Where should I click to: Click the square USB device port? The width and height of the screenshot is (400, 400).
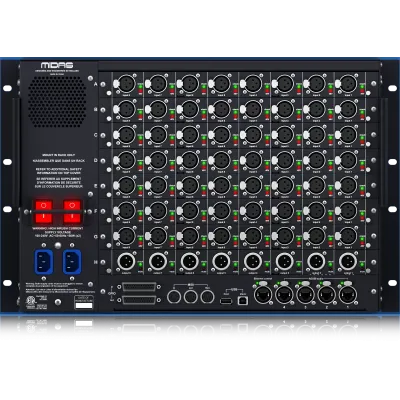(243, 301)
